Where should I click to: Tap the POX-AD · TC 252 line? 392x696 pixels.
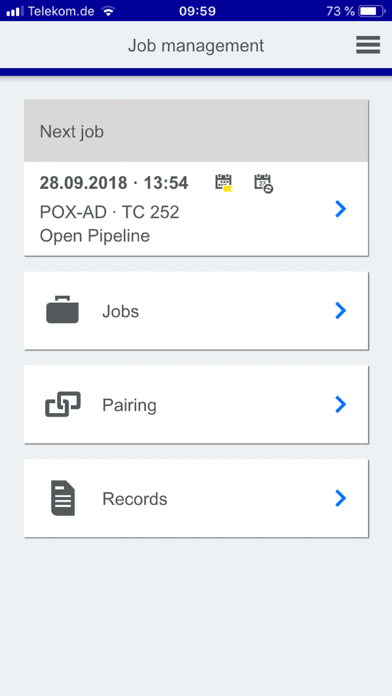pyautogui.click(x=109, y=213)
